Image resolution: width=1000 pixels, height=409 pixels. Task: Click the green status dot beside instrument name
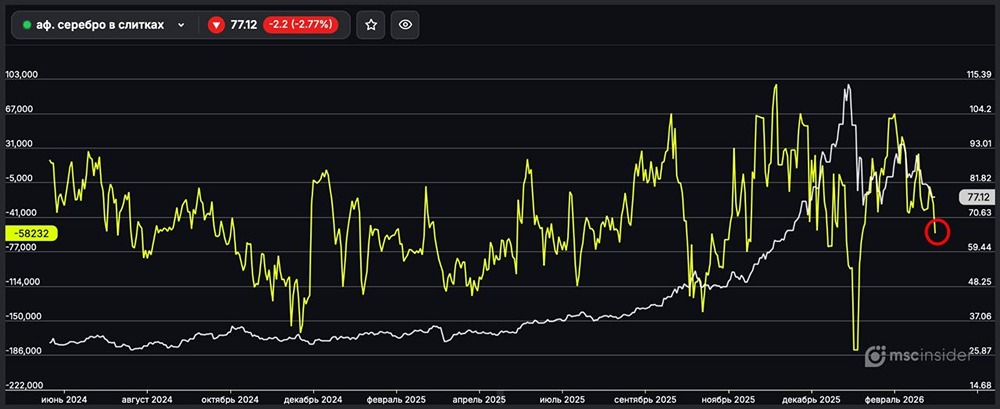(27, 25)
